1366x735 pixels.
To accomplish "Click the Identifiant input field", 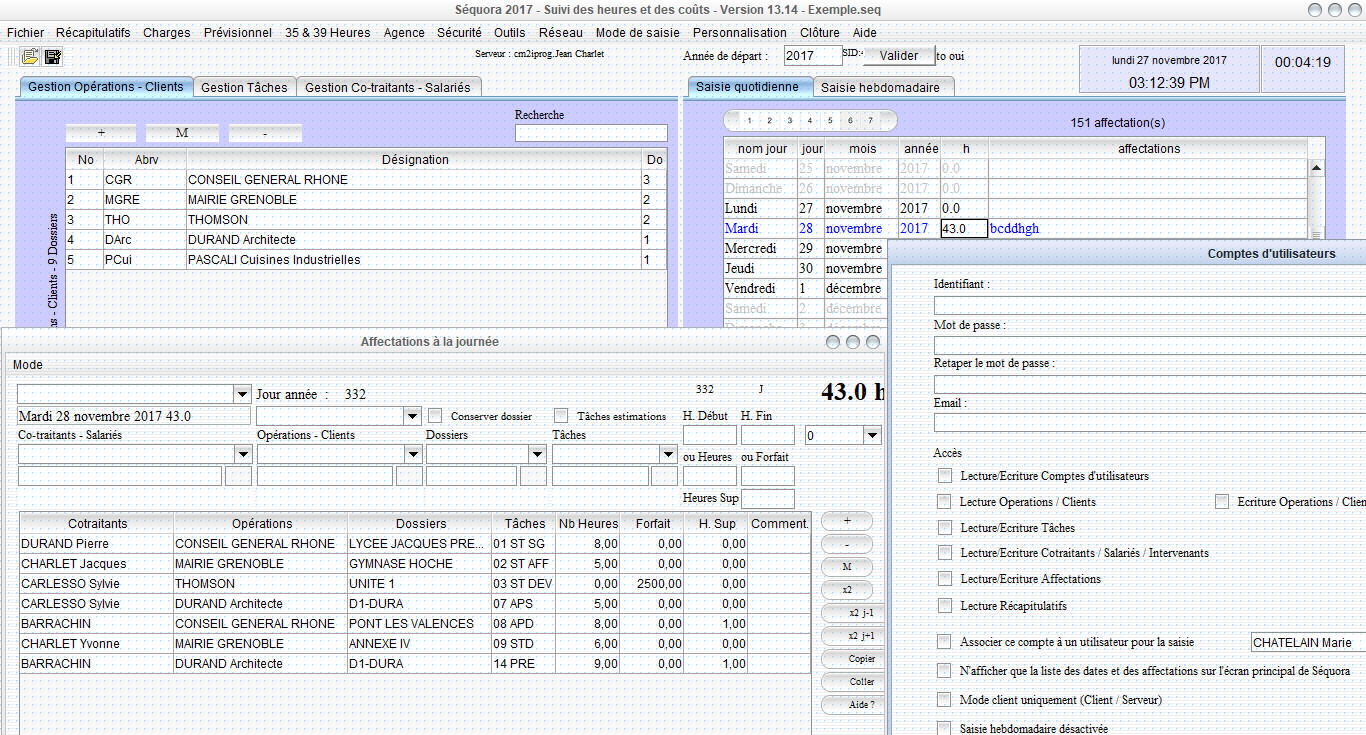I will [x=1150, y=305].
